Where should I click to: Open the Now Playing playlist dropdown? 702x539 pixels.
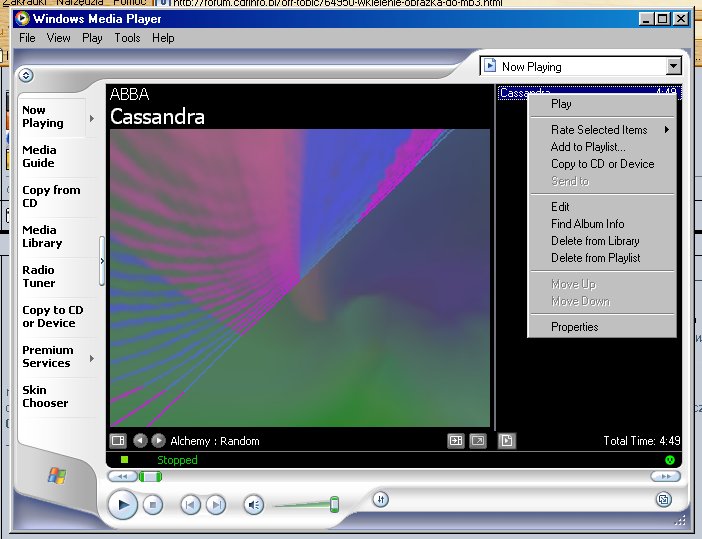click(x=673, y=67)
